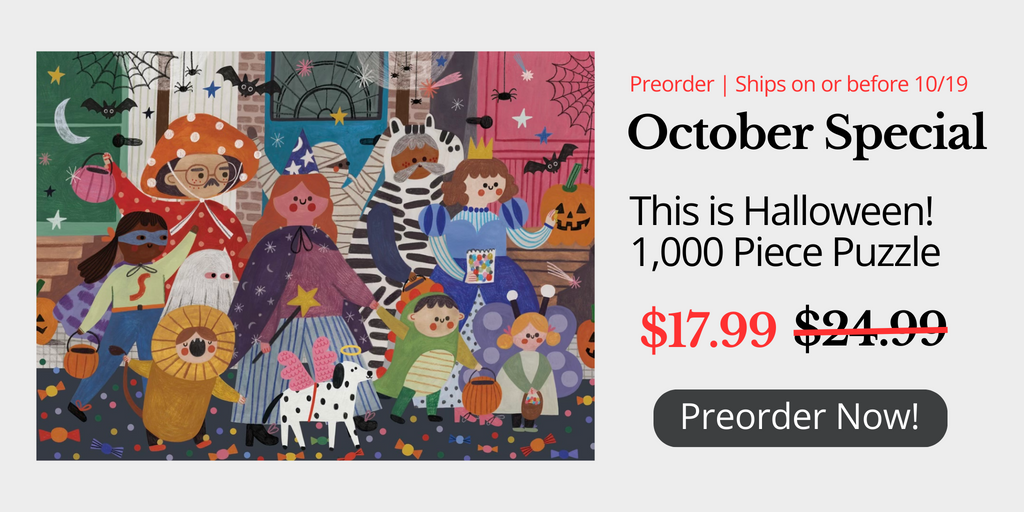Click the Preorder Now! button
Screen dimensions: 1024x512
coord(800,418)
